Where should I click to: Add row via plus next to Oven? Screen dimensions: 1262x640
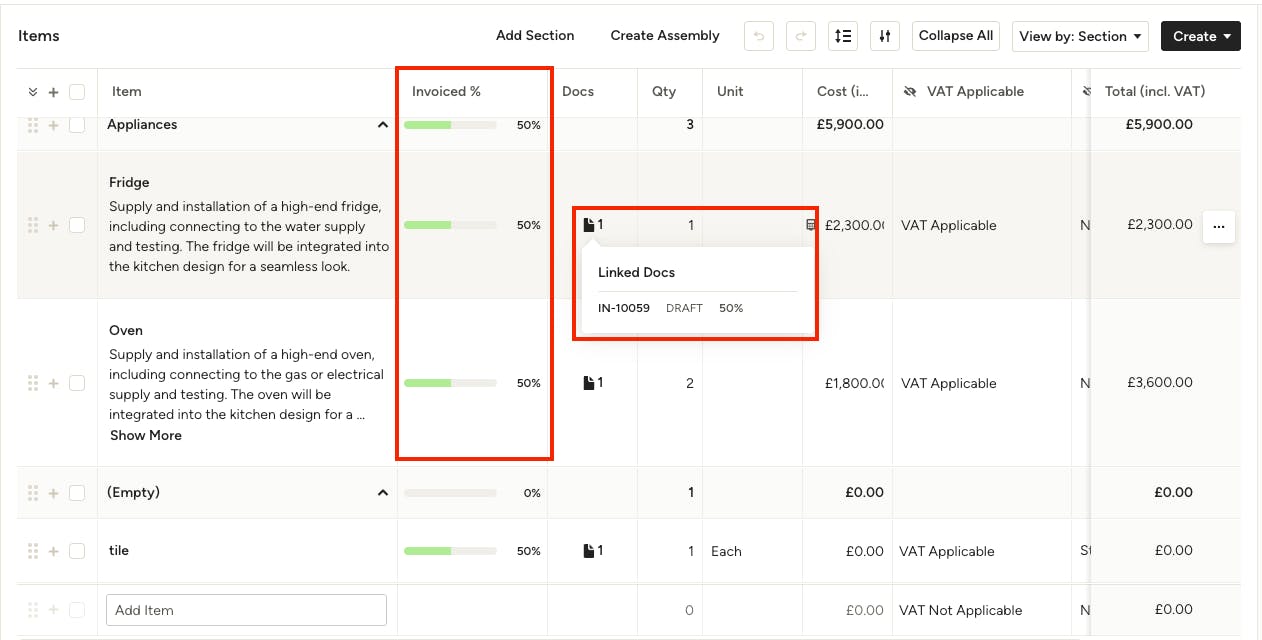coord(54,383)
